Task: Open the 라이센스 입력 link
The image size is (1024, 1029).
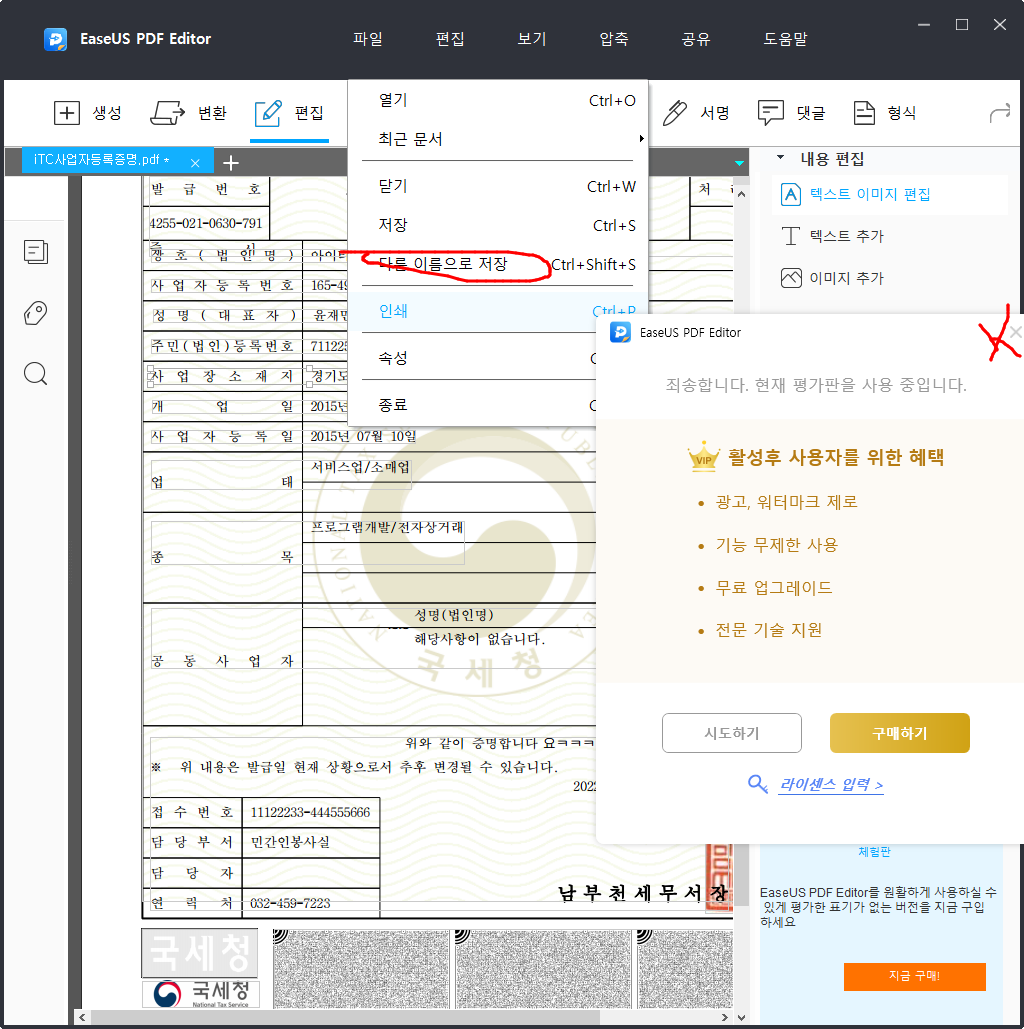Action: (x=831, y=784)
